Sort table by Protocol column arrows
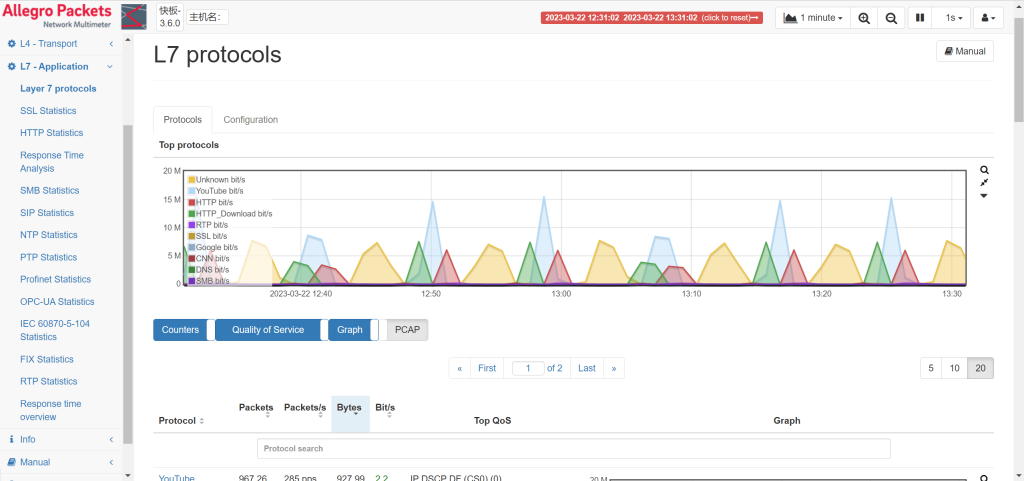This screenshot has width=1024, height=481. point(202,421)
